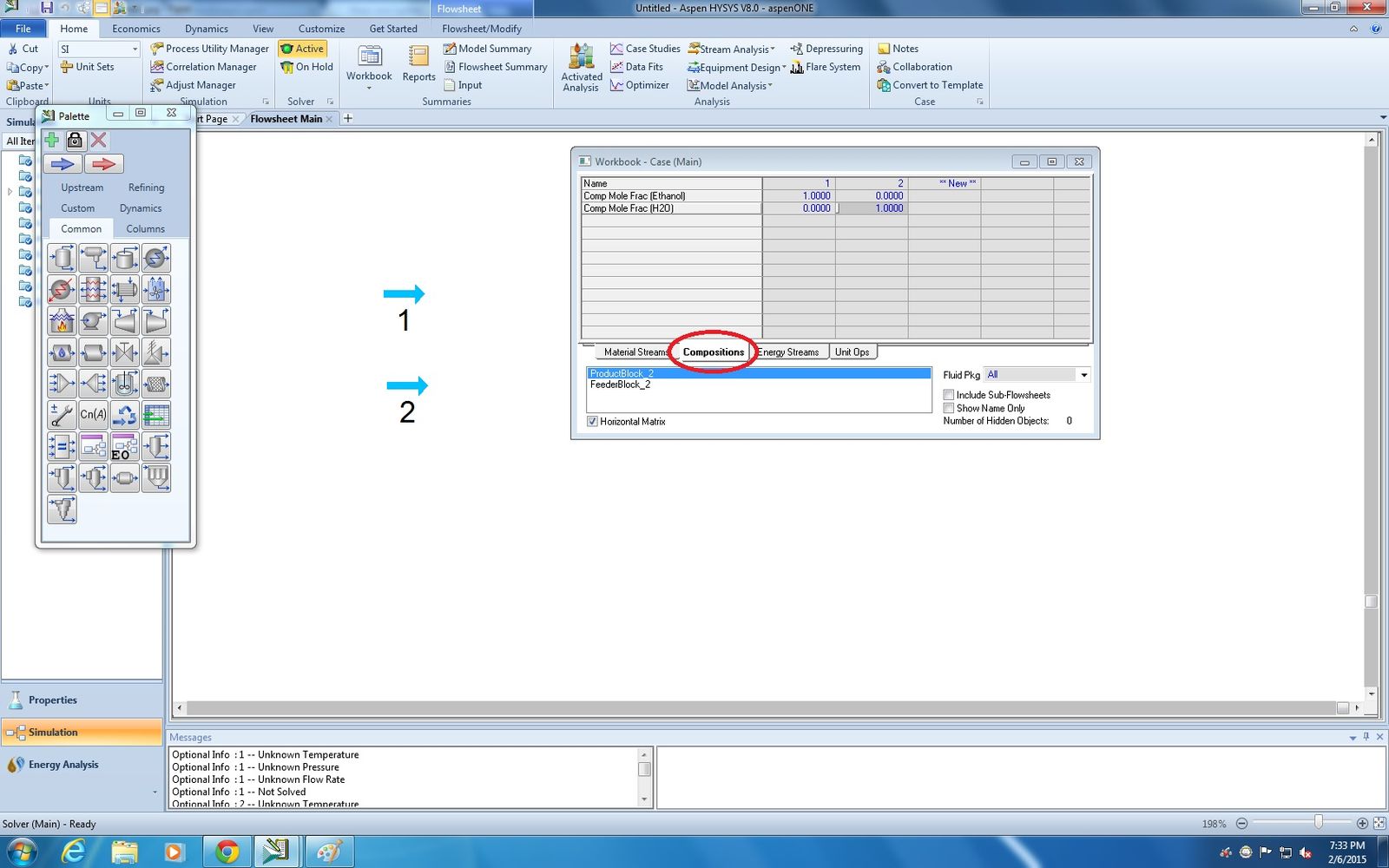Switch to the Material Streams workbook tab

point(635,352)
